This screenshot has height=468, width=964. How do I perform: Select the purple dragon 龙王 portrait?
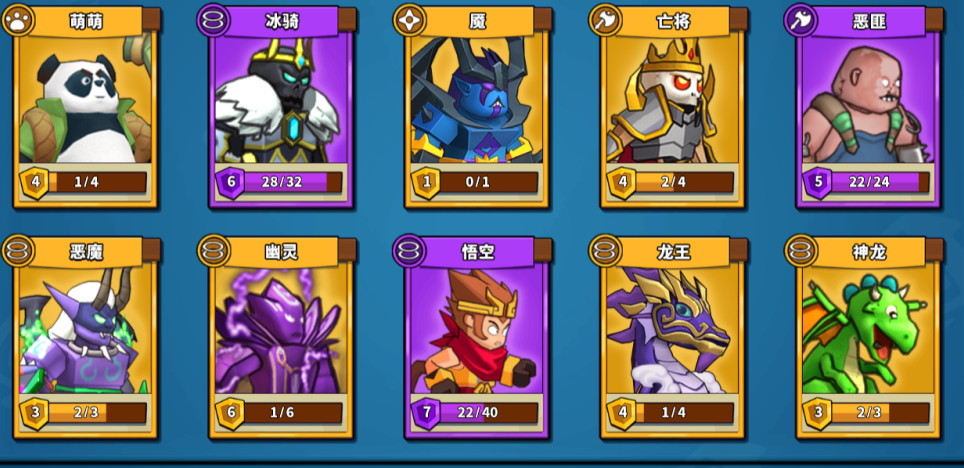point(673,329)
